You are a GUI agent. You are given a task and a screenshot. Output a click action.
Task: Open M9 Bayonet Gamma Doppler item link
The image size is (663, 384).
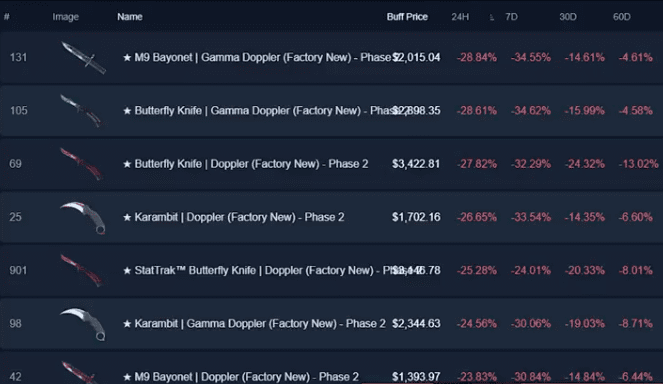258,58
